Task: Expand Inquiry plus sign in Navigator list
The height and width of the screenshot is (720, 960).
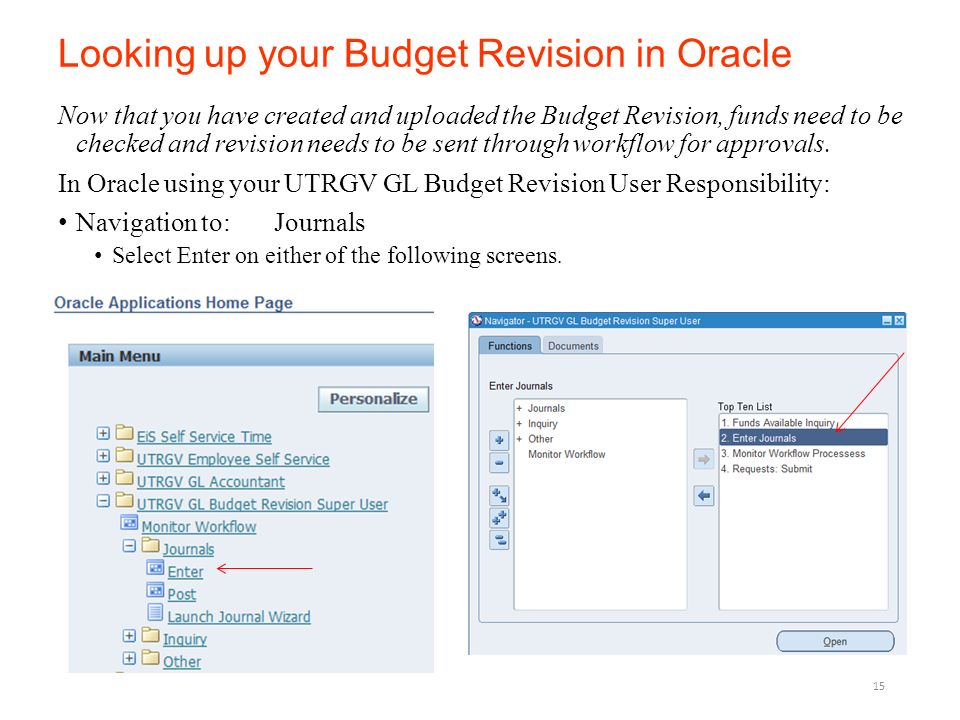Action: tap(519, 424)
